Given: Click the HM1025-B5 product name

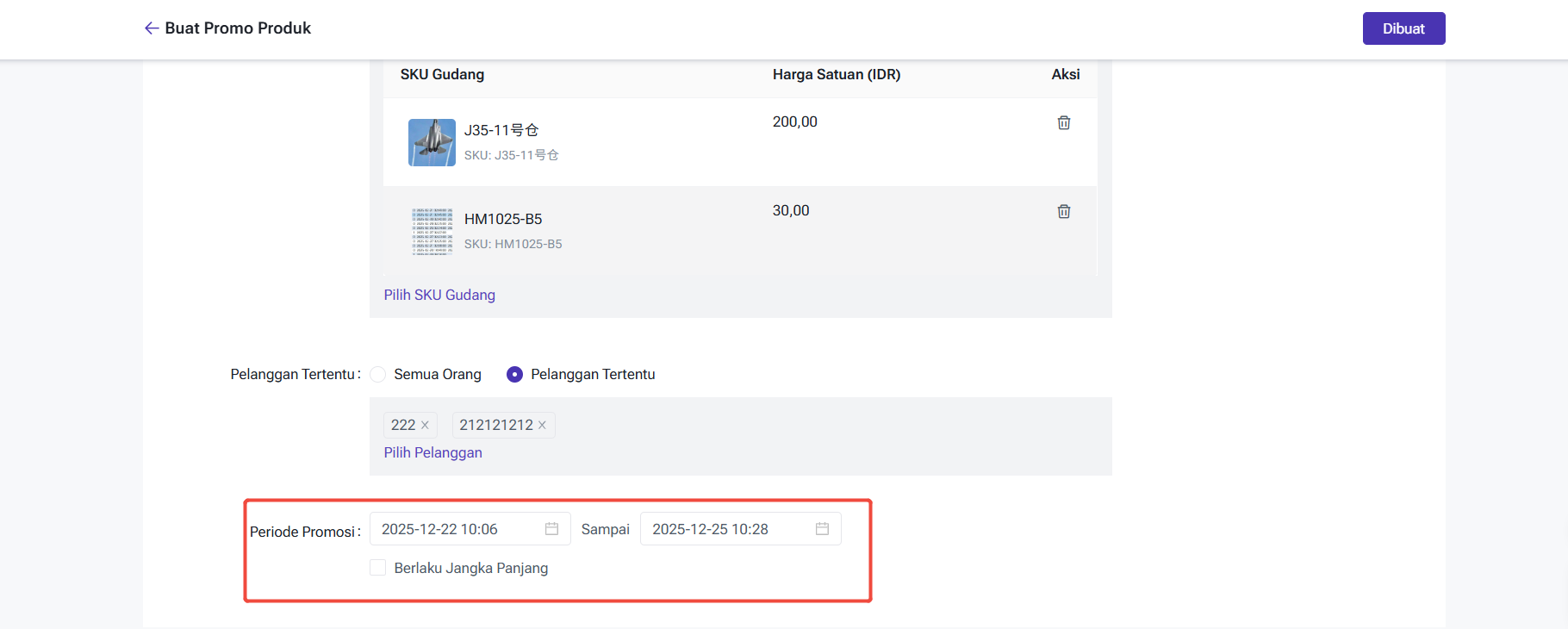Looking at the screenshot, I should 503,219.
